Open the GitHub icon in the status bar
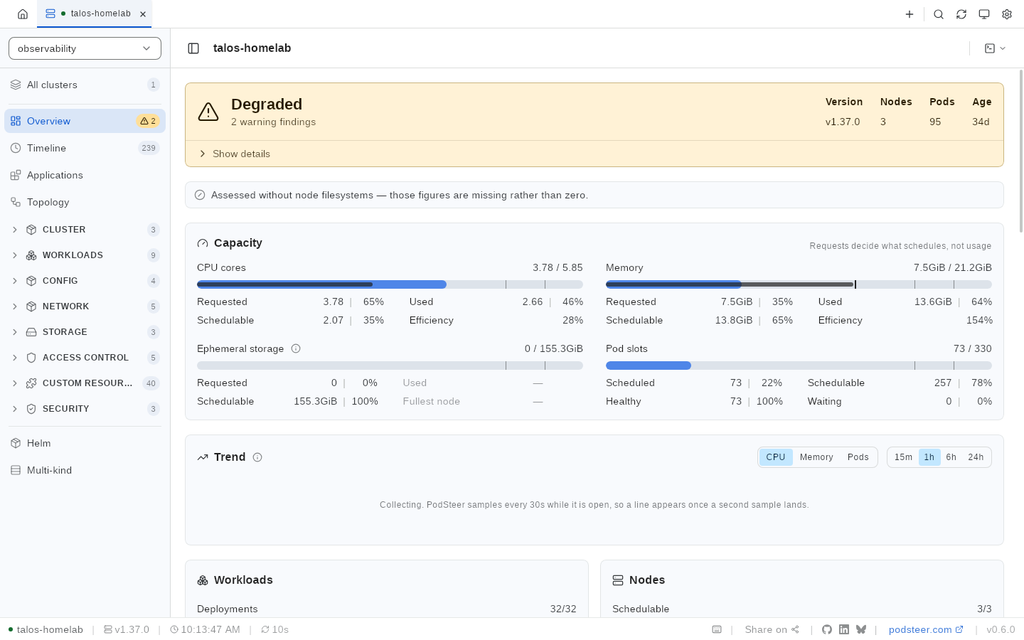 coord(827,630)
